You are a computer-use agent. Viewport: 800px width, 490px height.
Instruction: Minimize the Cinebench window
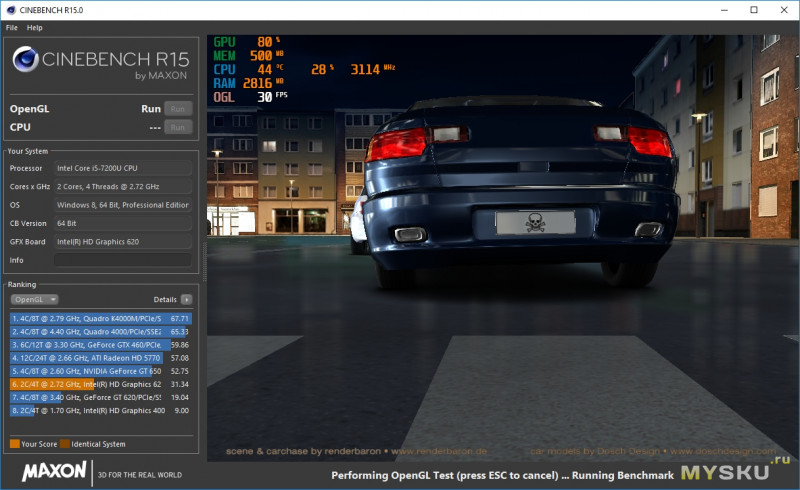[724, 10]
